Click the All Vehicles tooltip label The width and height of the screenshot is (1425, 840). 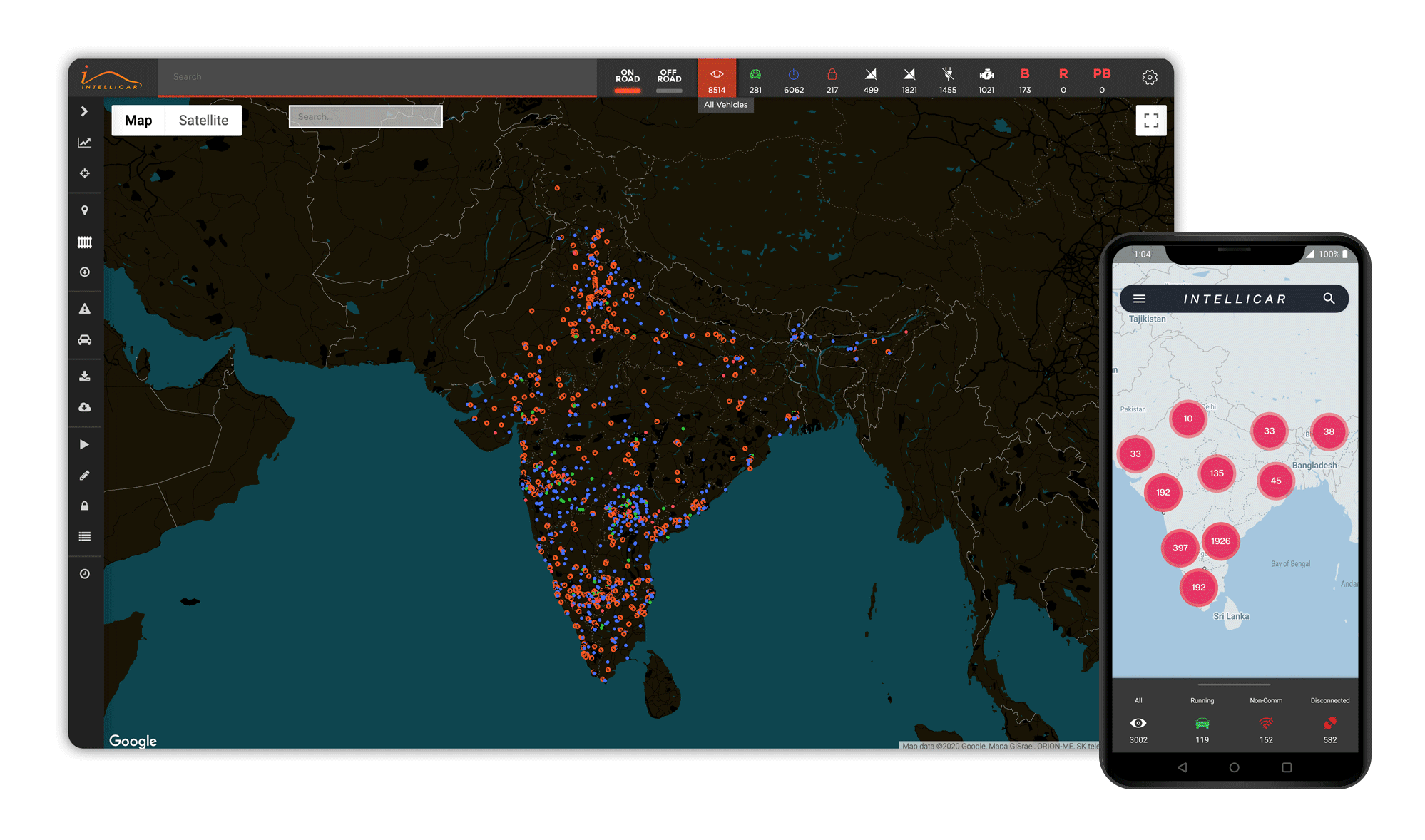pyautogui.click(x=726, y=105)
